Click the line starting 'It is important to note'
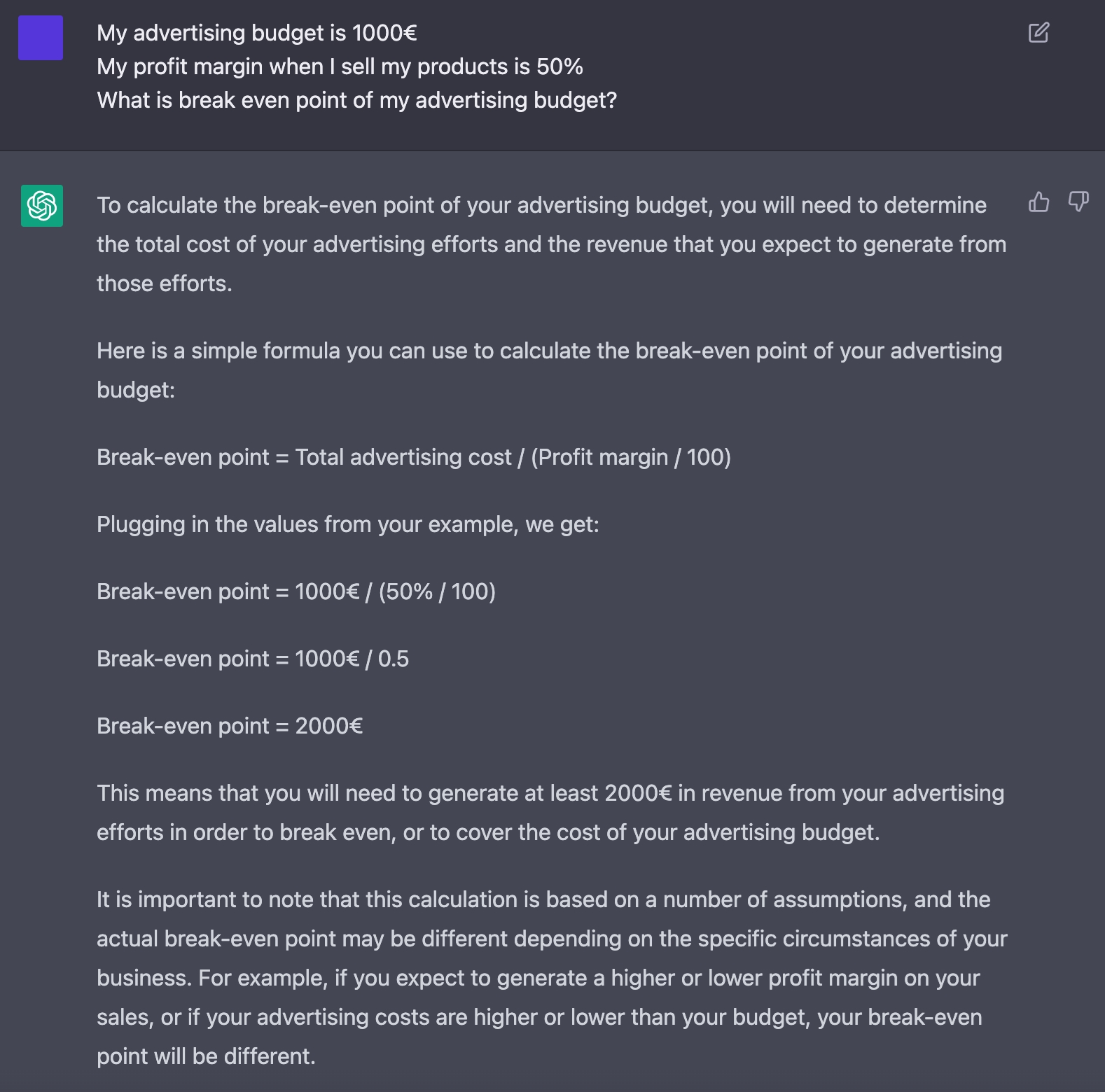The width and height of the screenshot is (1105, 1092). [543, 899]
